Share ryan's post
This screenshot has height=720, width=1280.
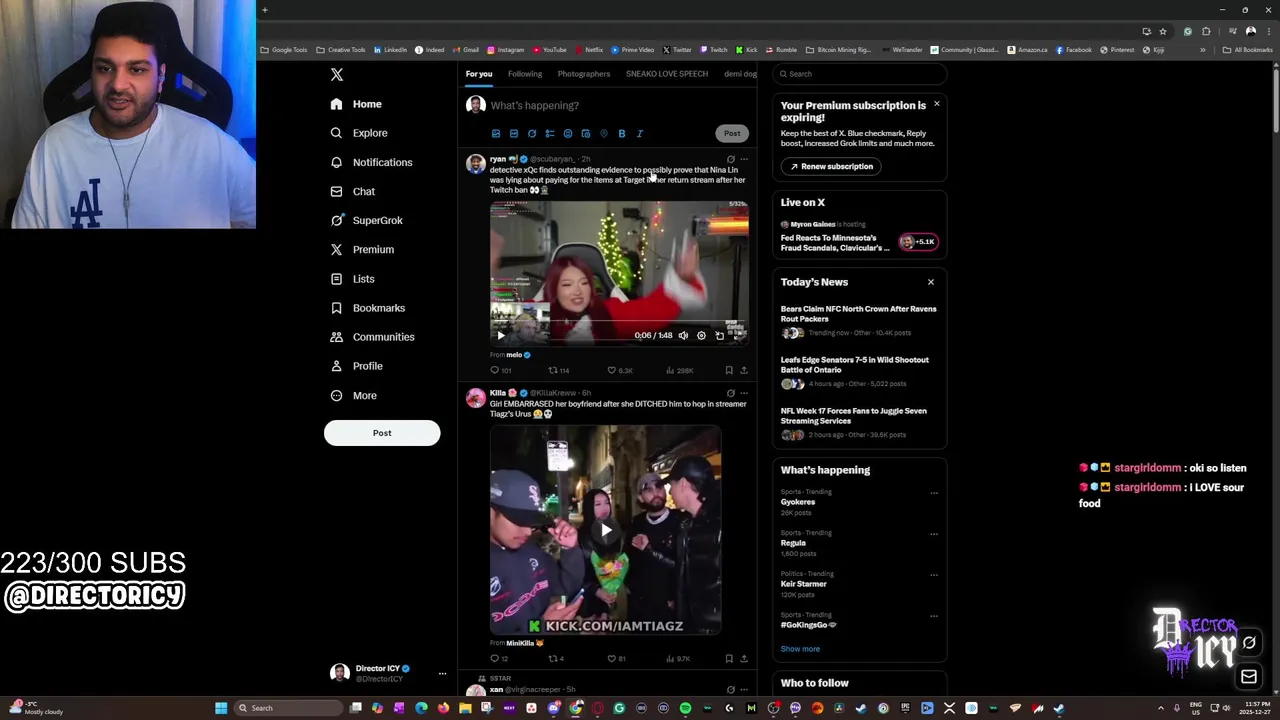[743, 370]
